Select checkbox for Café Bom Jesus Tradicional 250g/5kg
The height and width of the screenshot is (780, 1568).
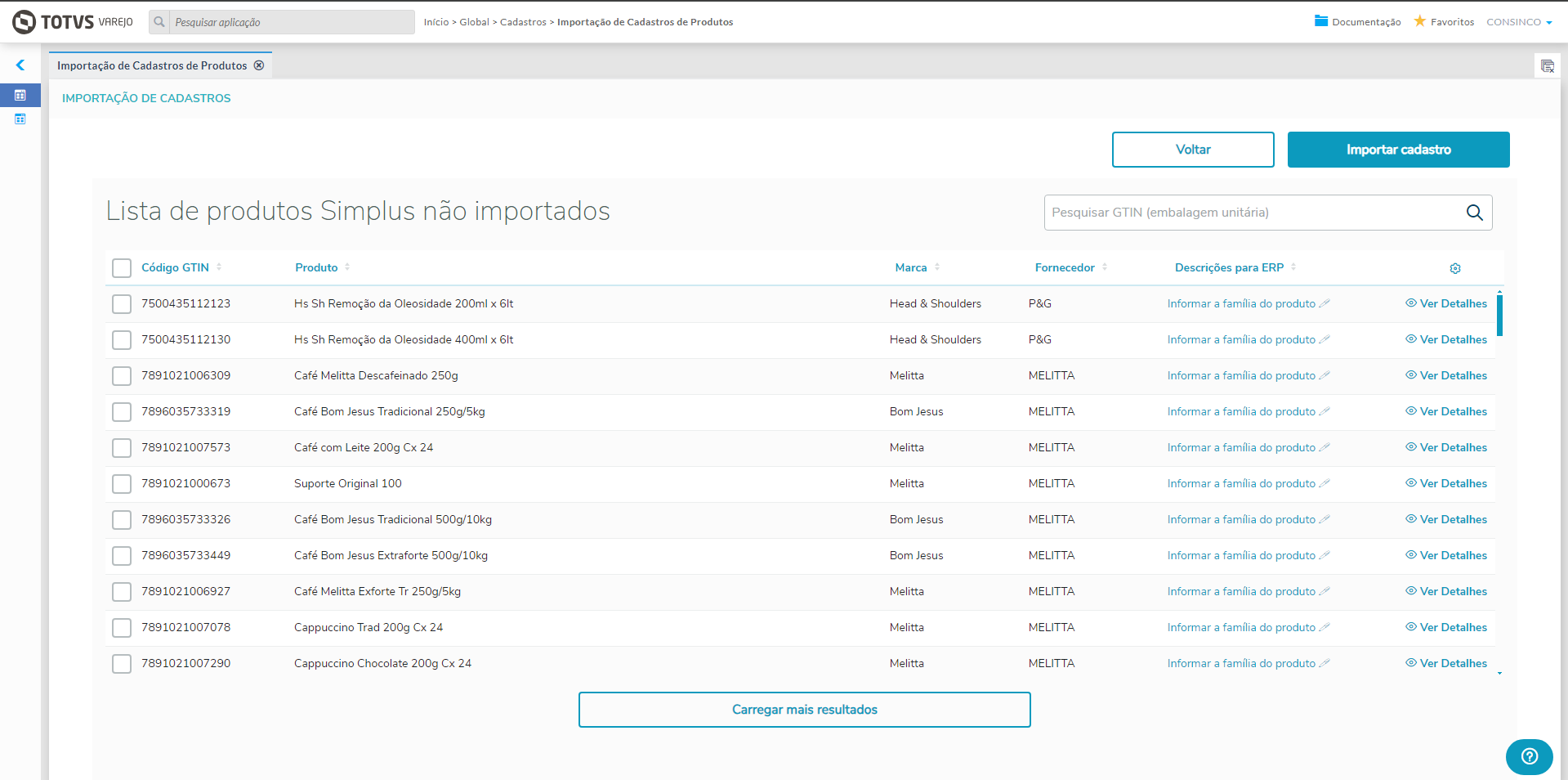[x=122, y=412]
